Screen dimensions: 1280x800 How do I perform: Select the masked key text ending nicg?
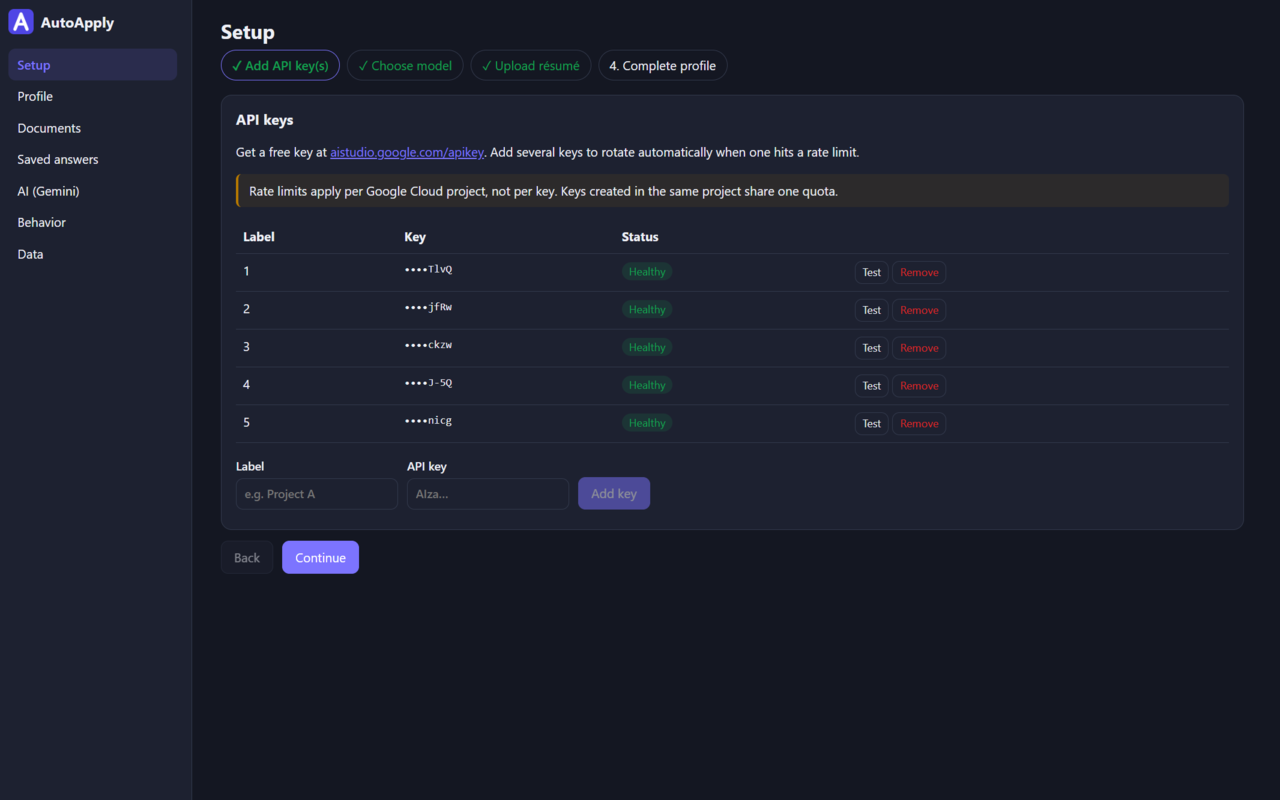428,422
